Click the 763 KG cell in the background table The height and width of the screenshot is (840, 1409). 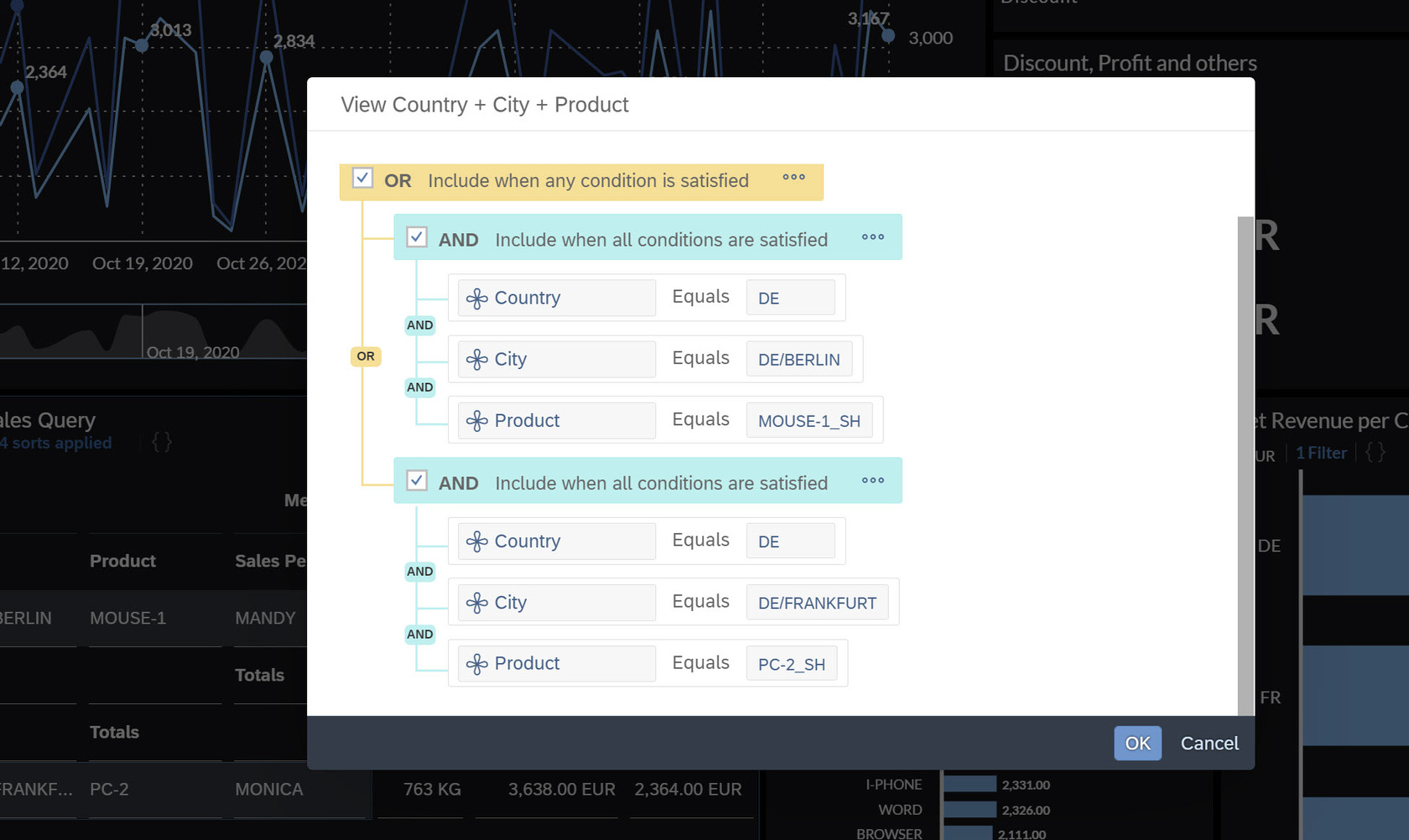click(x=432, y=789)
